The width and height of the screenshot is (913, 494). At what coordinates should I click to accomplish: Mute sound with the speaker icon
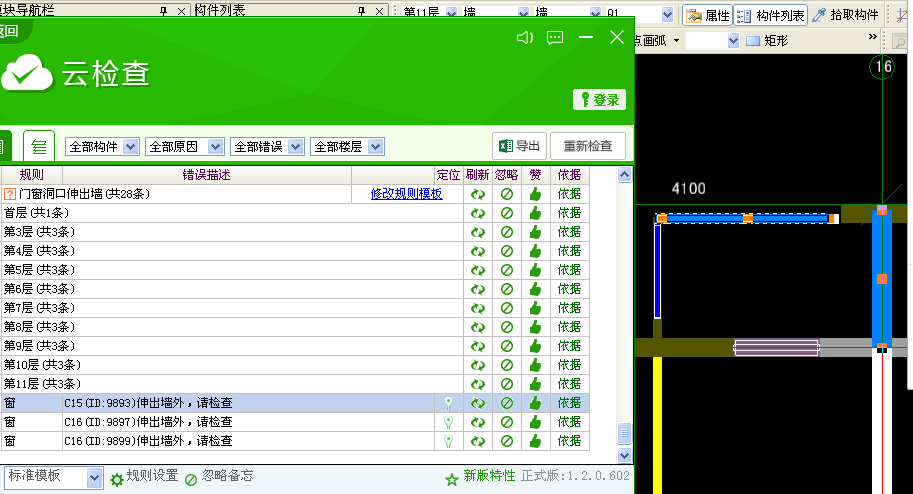525,38
